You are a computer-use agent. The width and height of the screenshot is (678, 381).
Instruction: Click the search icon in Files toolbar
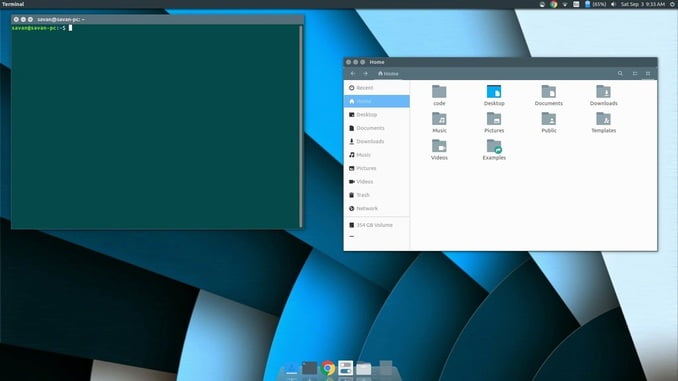coord(620,74)
